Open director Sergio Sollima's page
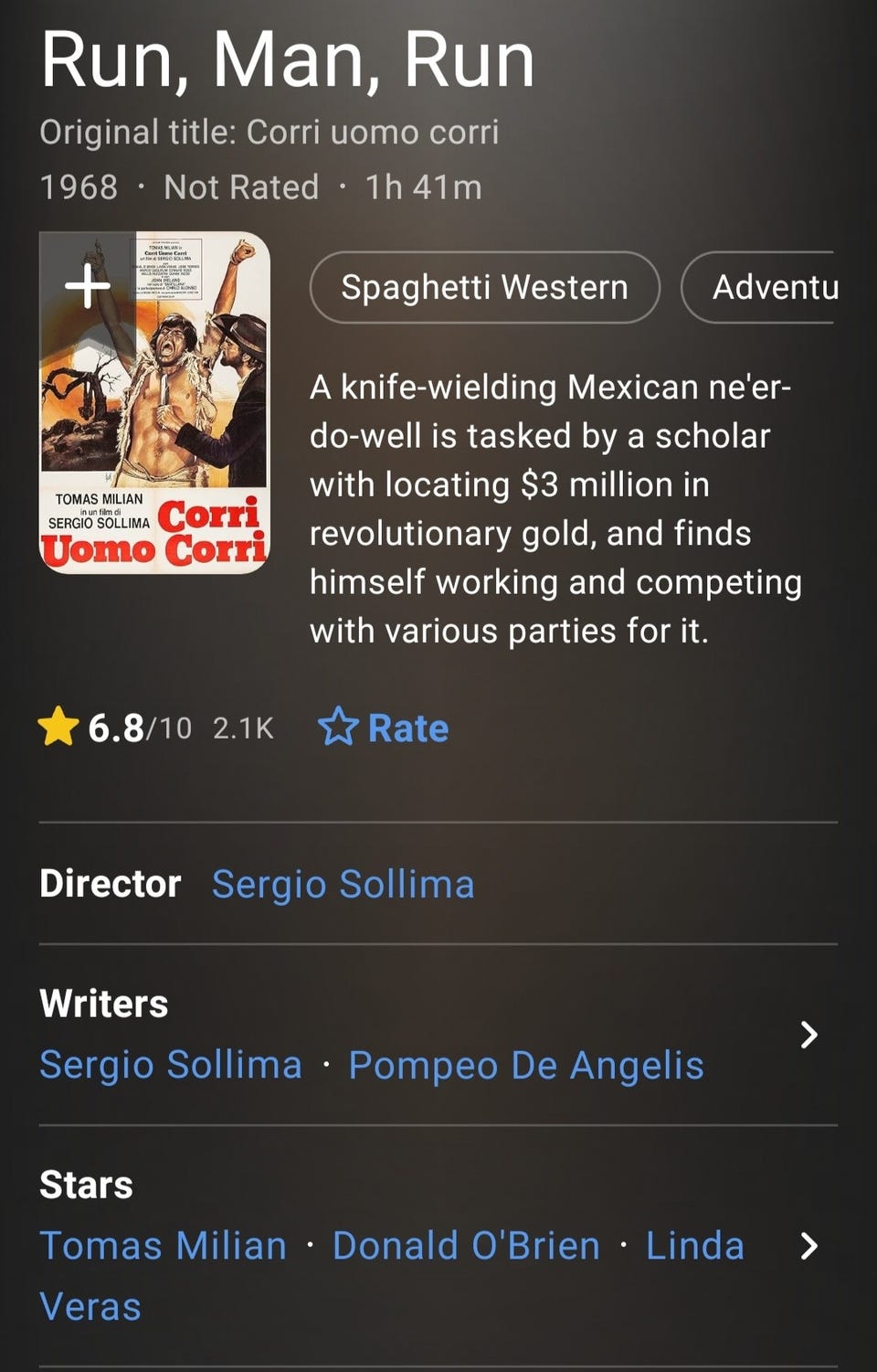Image resolution: width=877 pixels, height=1372 pixels. [x=343, y=884]
